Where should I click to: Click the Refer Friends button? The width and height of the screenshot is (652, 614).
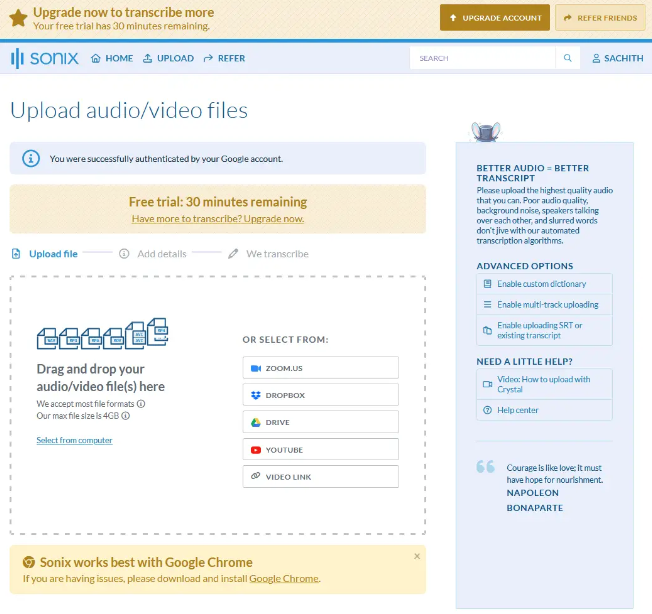click(600, 18)
